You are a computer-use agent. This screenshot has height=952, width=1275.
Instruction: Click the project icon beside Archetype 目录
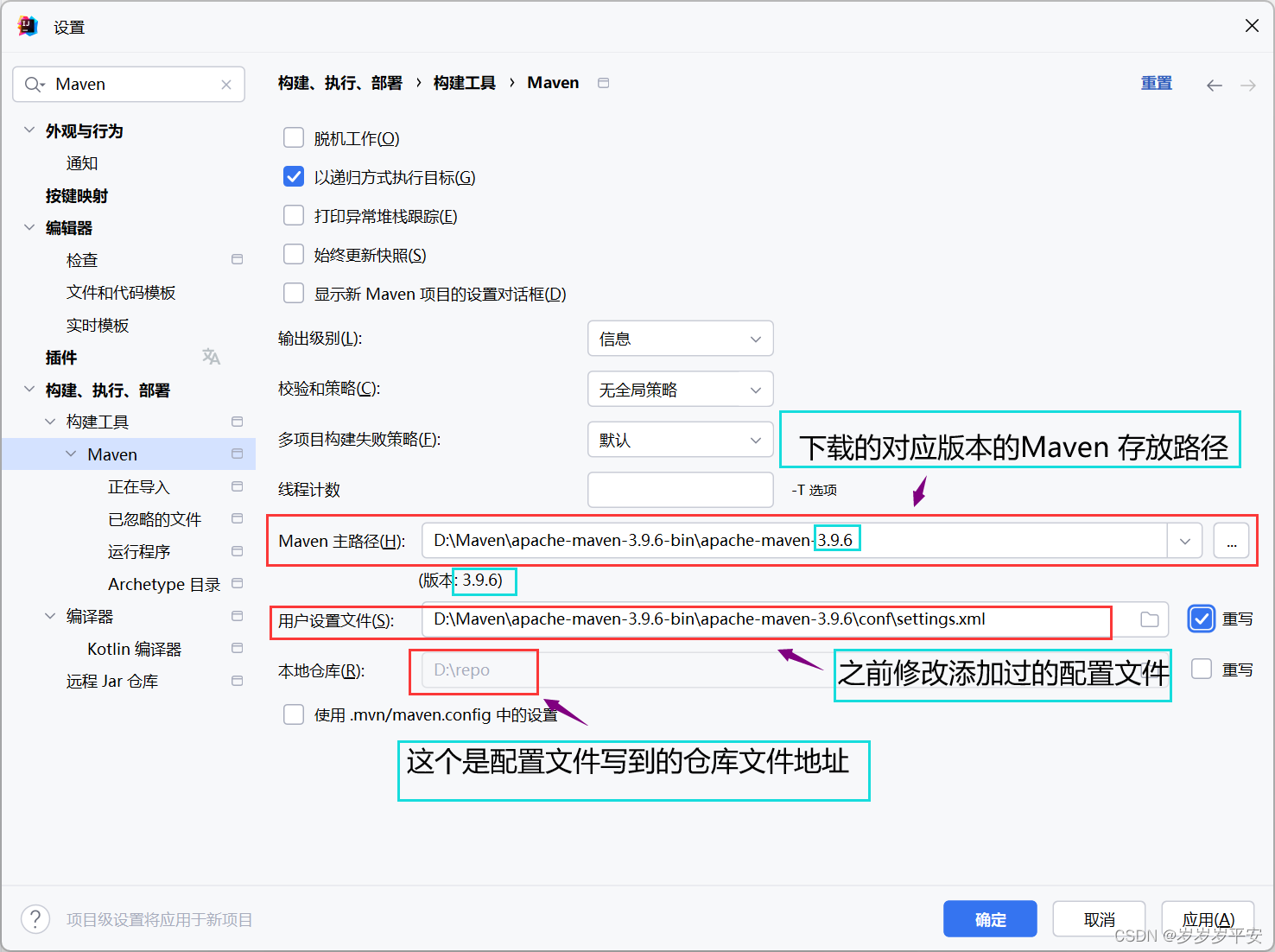(238, 583)
